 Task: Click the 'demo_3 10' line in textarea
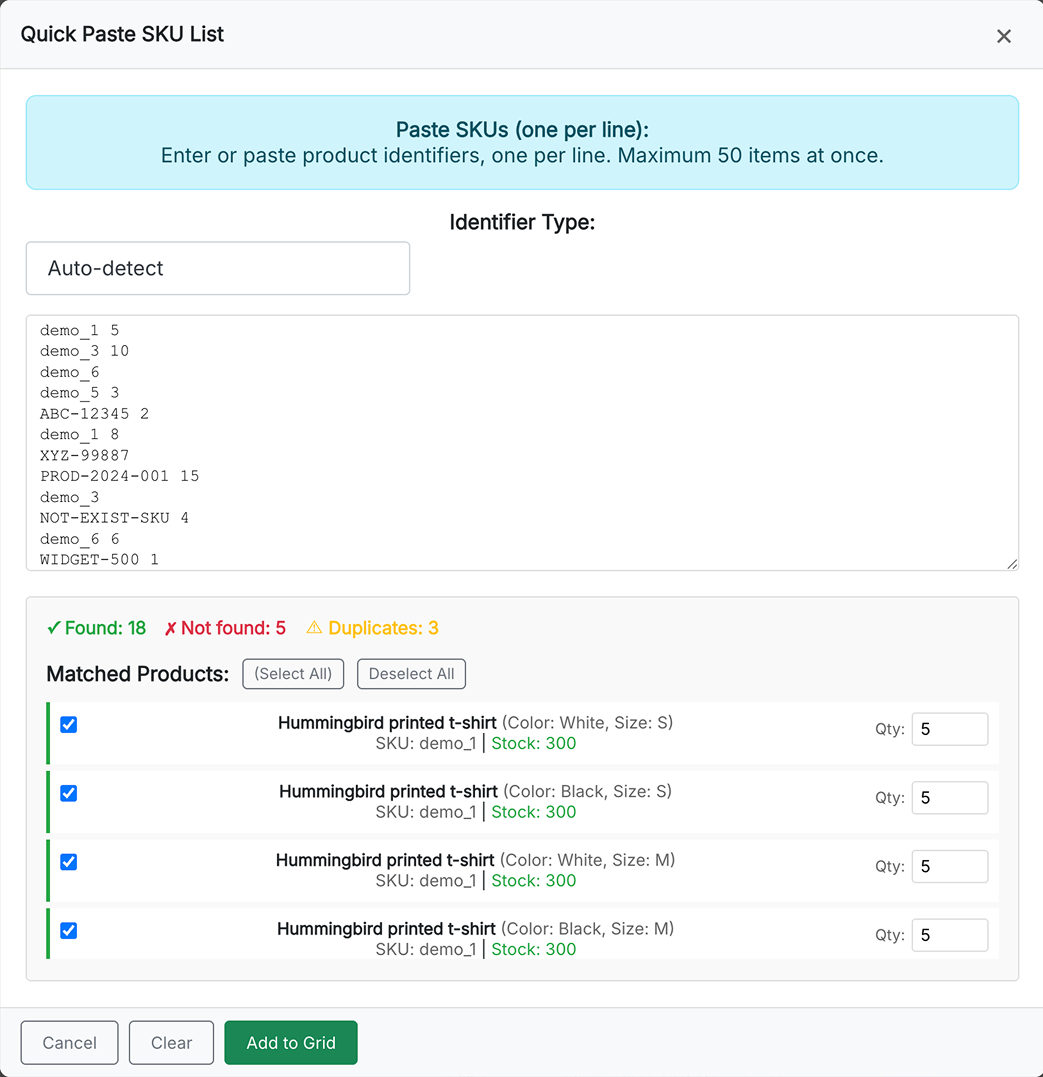85,351
